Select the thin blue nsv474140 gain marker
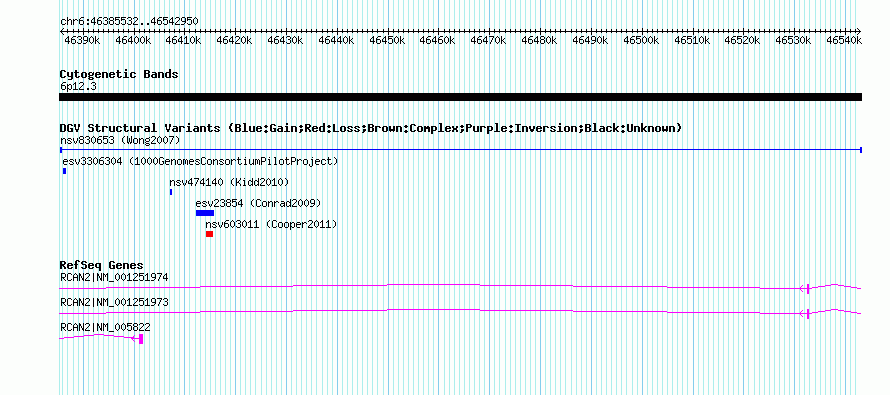Viewport: 890px width, 395px height. pyautogui.click(x=171, y=192)
